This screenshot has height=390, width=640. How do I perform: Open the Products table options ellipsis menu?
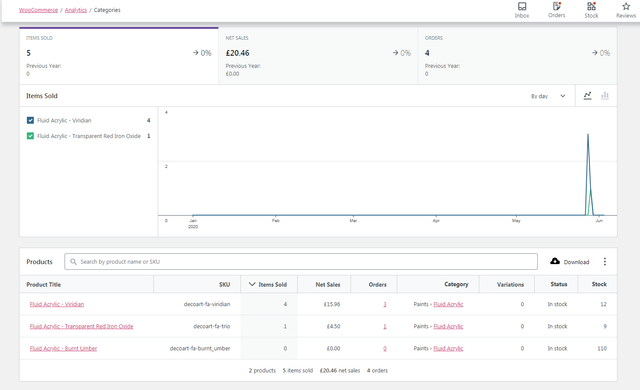point(604,261)
